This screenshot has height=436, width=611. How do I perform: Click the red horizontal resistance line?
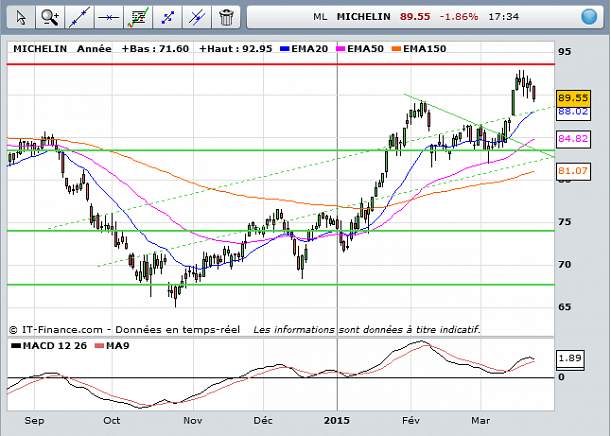click(x=281, y=64)
